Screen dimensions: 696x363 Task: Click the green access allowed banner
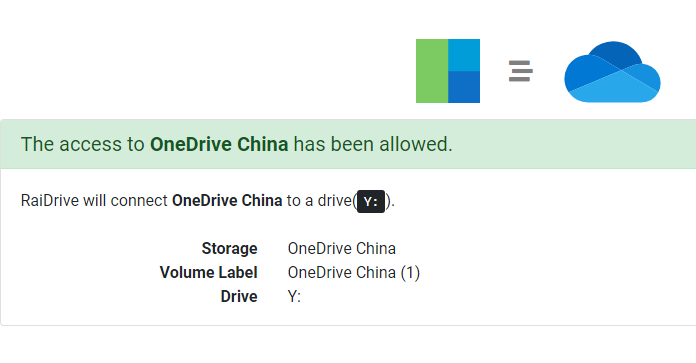[348, 144]
